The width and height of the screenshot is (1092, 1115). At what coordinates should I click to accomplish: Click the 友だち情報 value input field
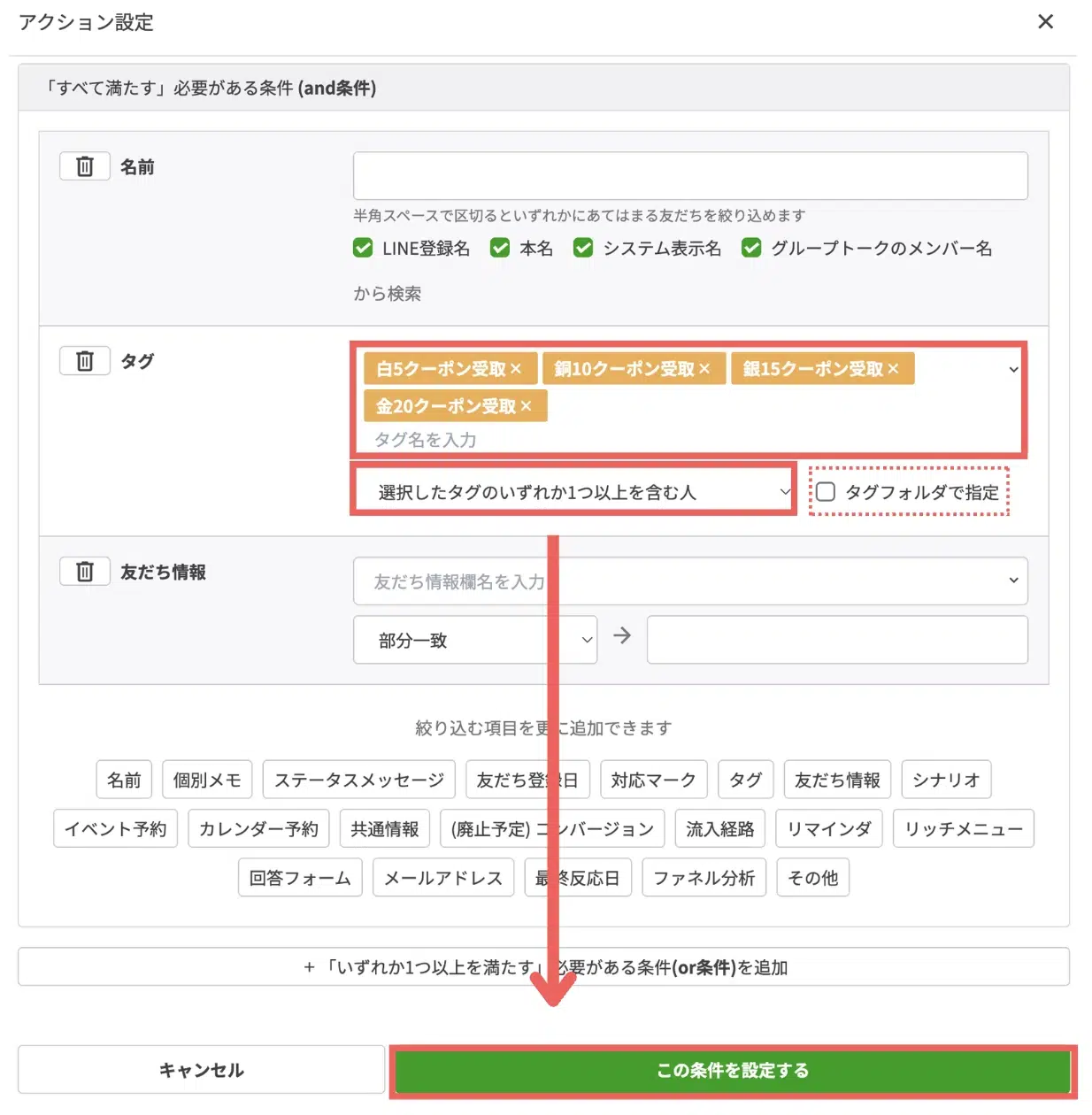pos(837,641)
